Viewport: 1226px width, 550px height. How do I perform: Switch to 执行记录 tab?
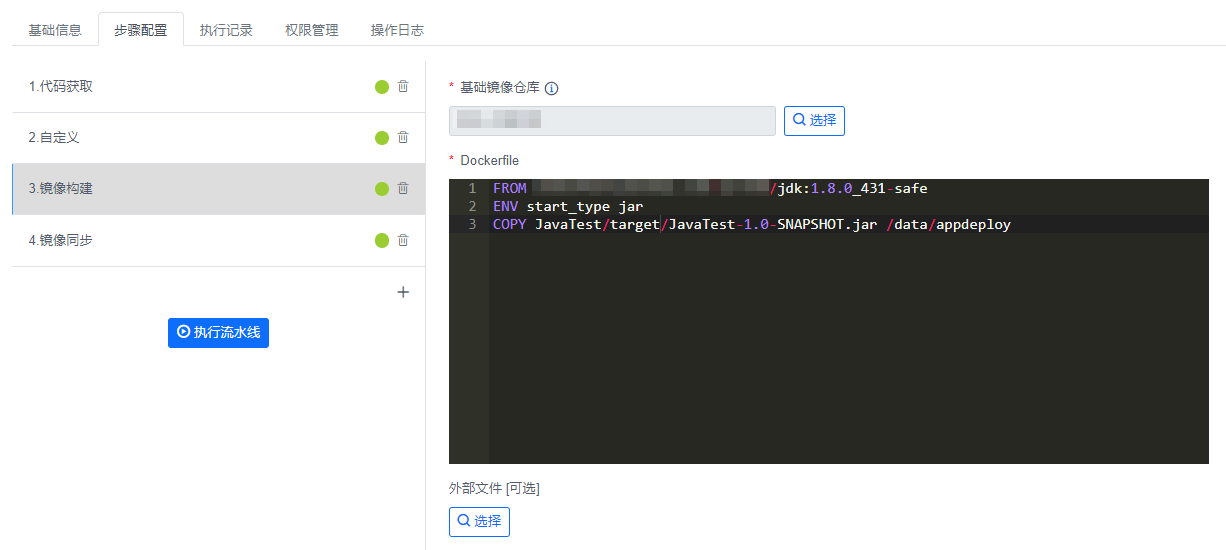pyautogui.click(x=226, y=30)
